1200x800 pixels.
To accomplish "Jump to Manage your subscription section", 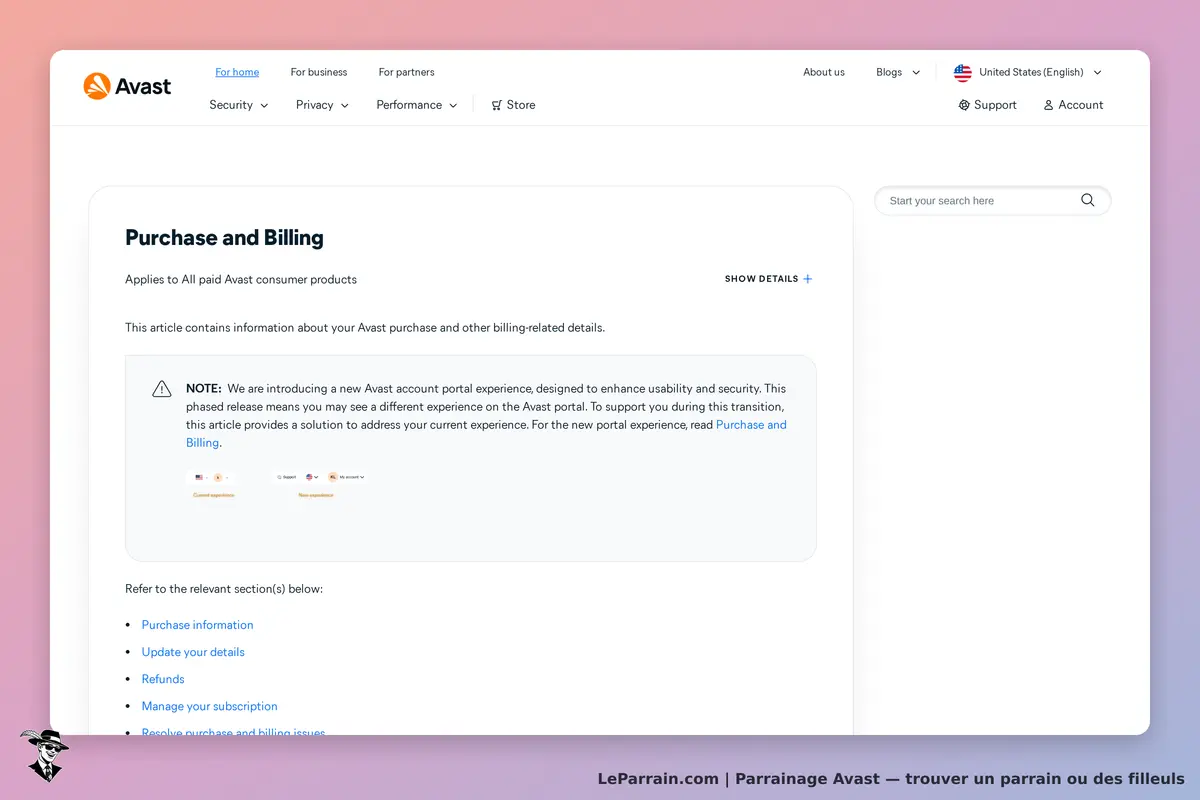I will (x=210, y=706).
